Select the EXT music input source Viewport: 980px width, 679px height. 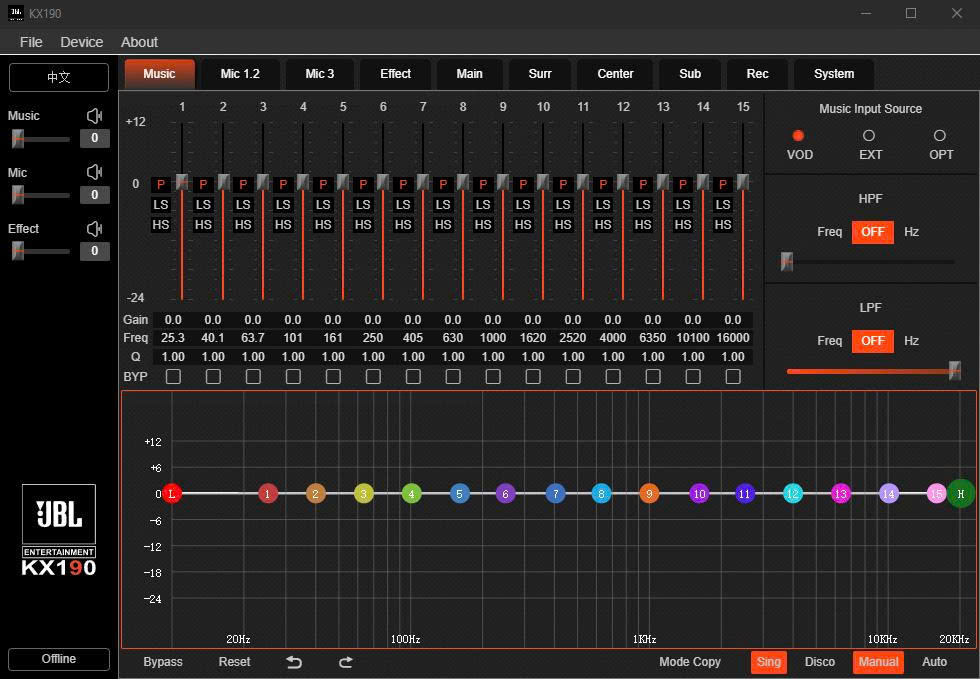coord(869,136)
